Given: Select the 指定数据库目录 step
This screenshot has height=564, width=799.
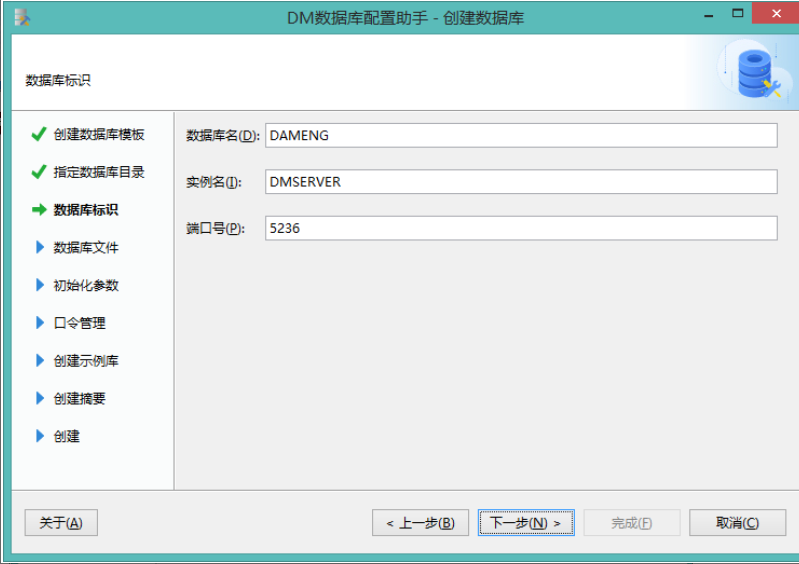Looking at the screenshot, I should 99,172.
